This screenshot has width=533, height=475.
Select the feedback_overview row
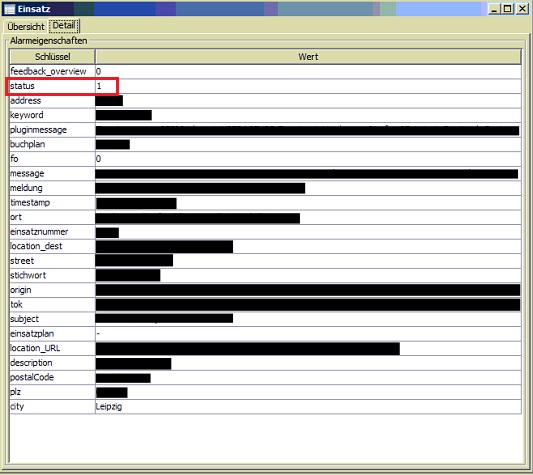click(265, 71)
